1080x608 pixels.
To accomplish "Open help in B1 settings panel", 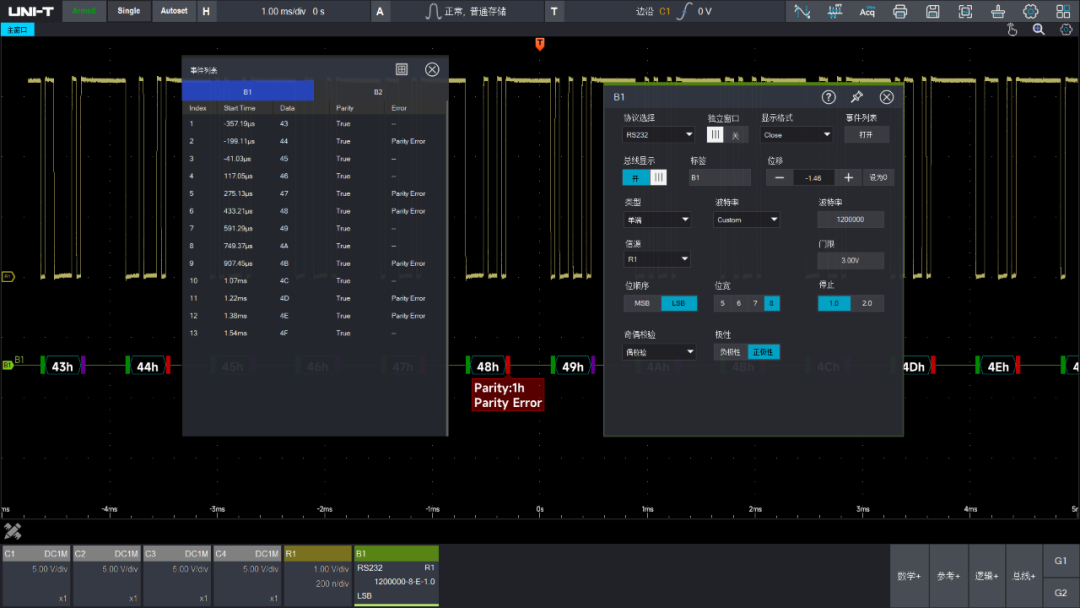I will [828, 97].
